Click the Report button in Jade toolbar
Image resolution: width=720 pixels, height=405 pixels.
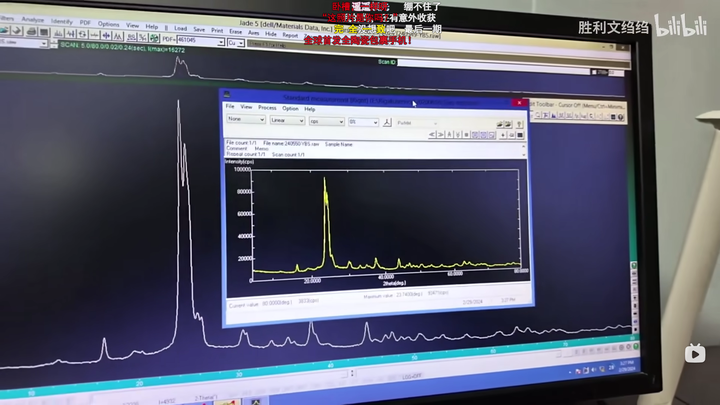[290, 35]
